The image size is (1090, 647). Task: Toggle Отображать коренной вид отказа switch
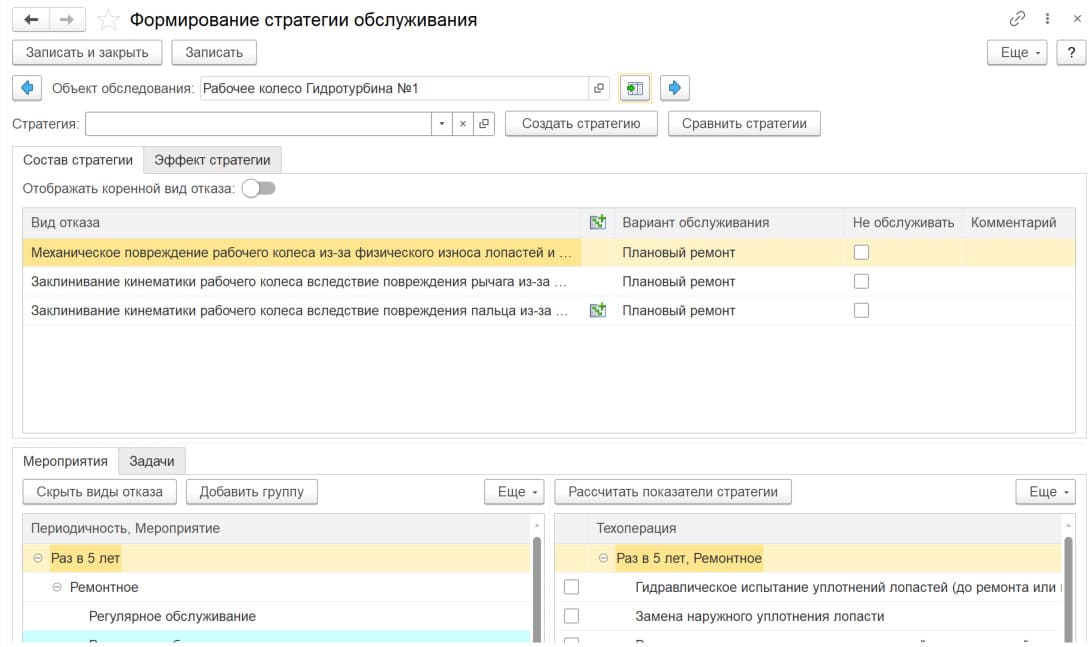258,188
